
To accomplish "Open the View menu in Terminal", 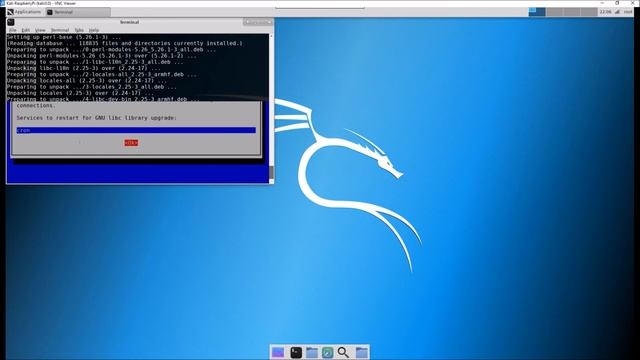I will point(40,30).
